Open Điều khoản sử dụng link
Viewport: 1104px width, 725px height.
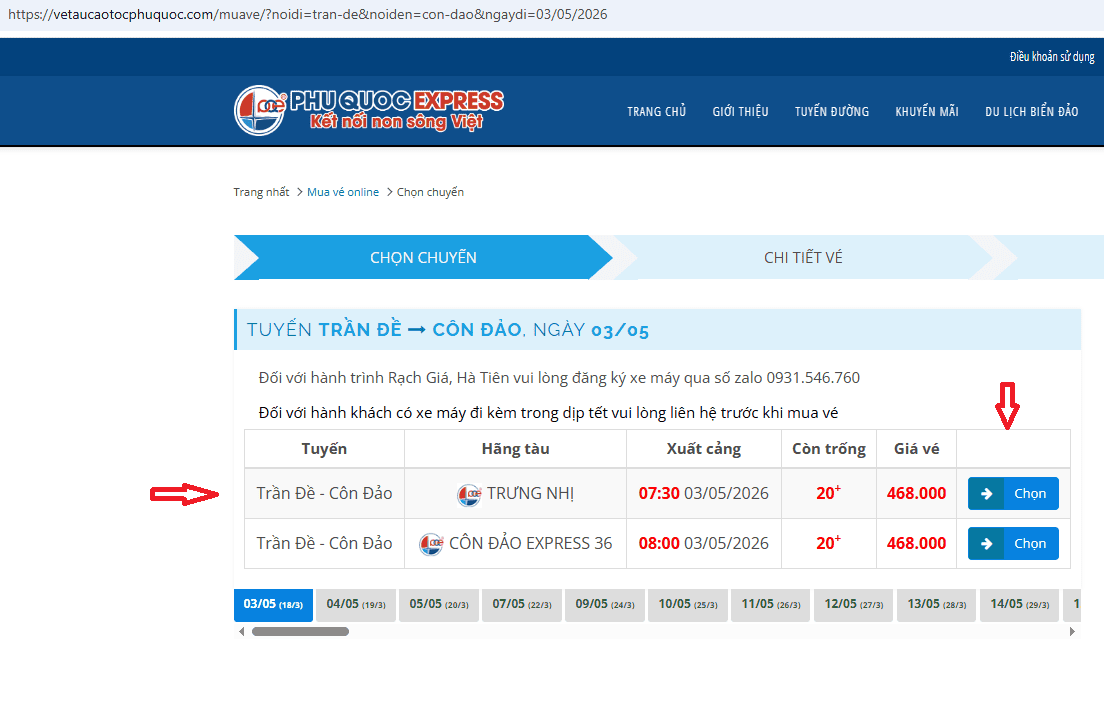point(1052,56)
